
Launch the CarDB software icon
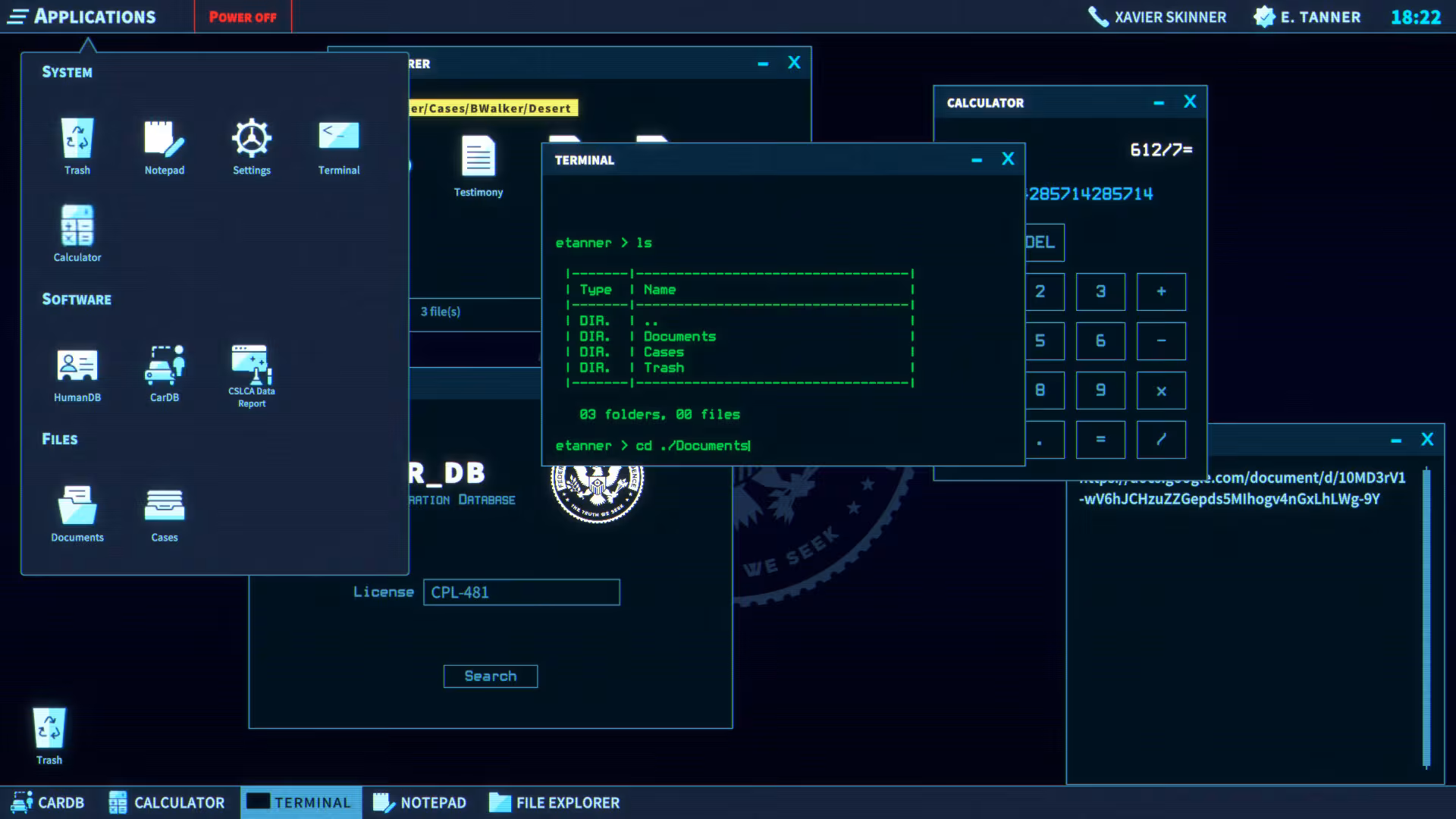pos(165,375)
